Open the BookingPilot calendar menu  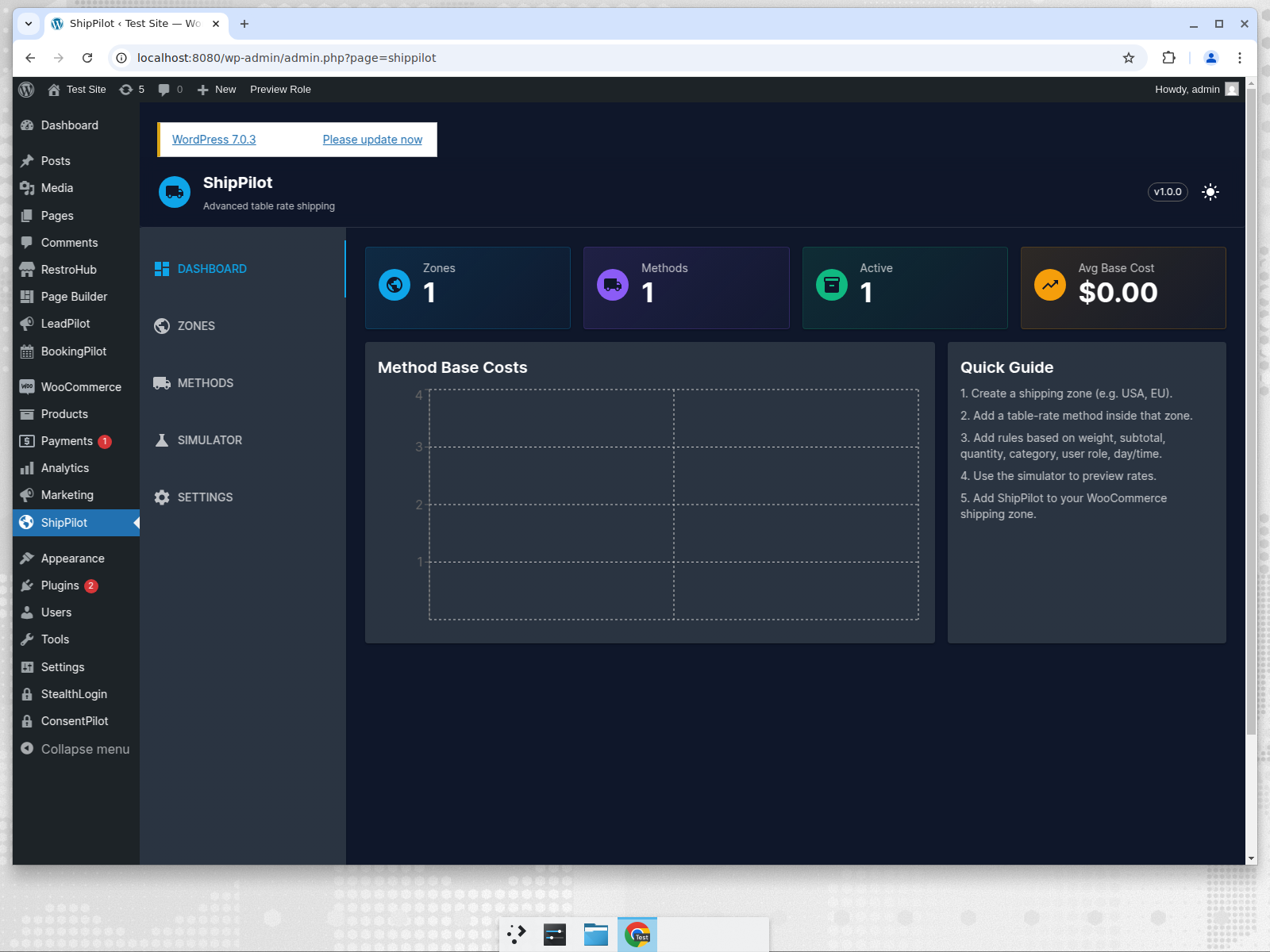(76, 351)
